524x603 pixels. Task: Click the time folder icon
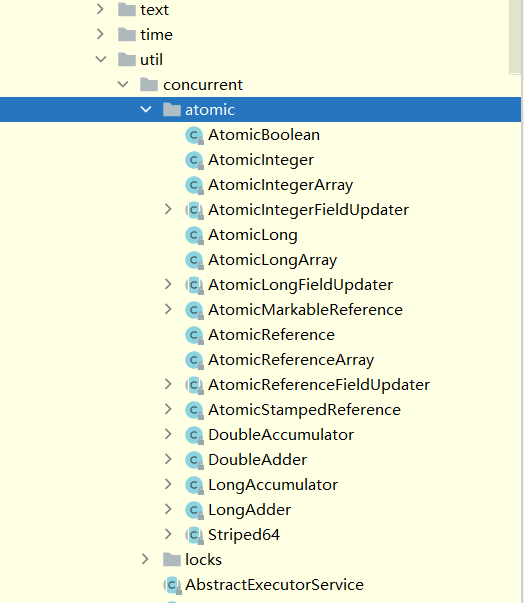click(126, 35)
